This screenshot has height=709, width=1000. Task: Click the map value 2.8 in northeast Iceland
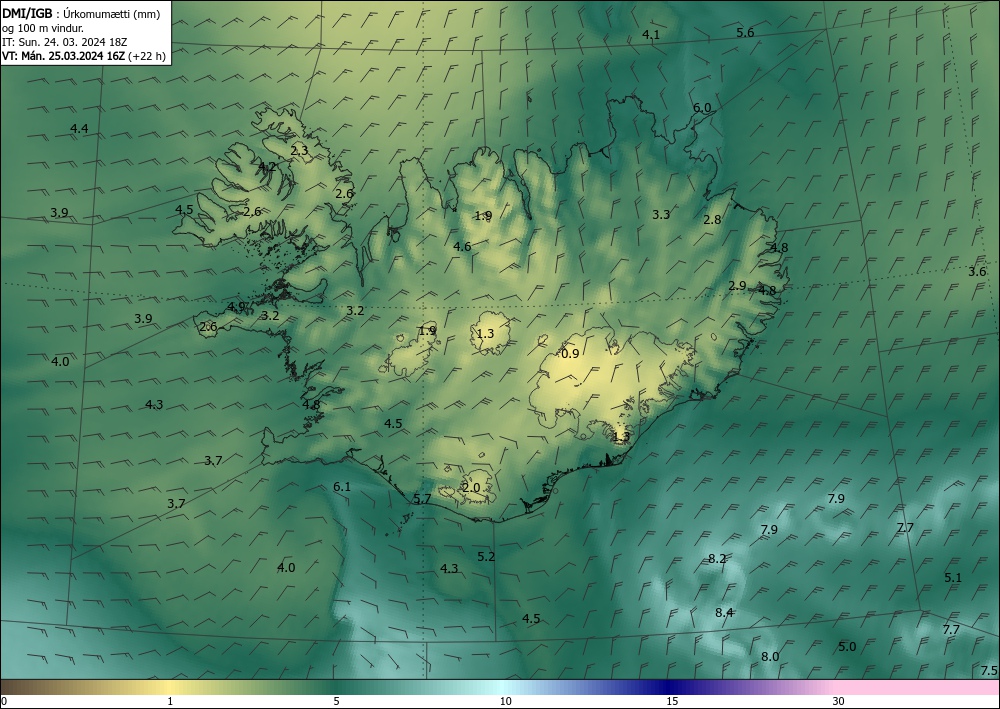712,219
